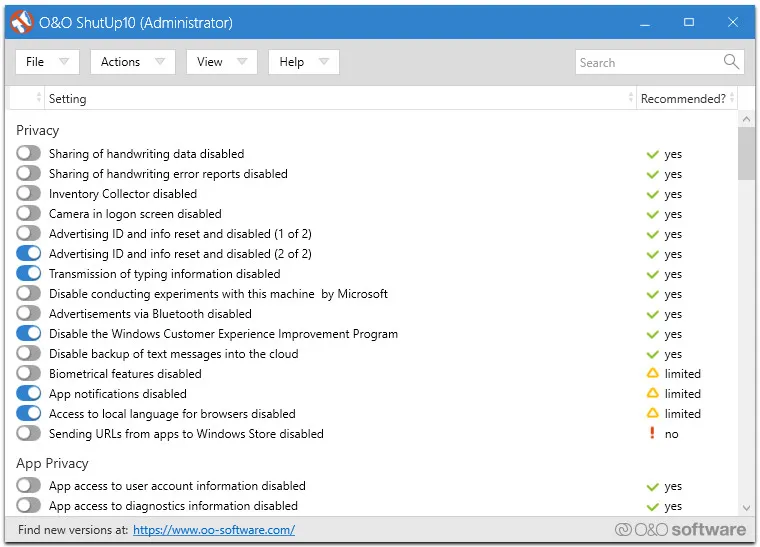760x547 pixels.
Task: Open the View dropdown menu
Action: coord(221,62)
